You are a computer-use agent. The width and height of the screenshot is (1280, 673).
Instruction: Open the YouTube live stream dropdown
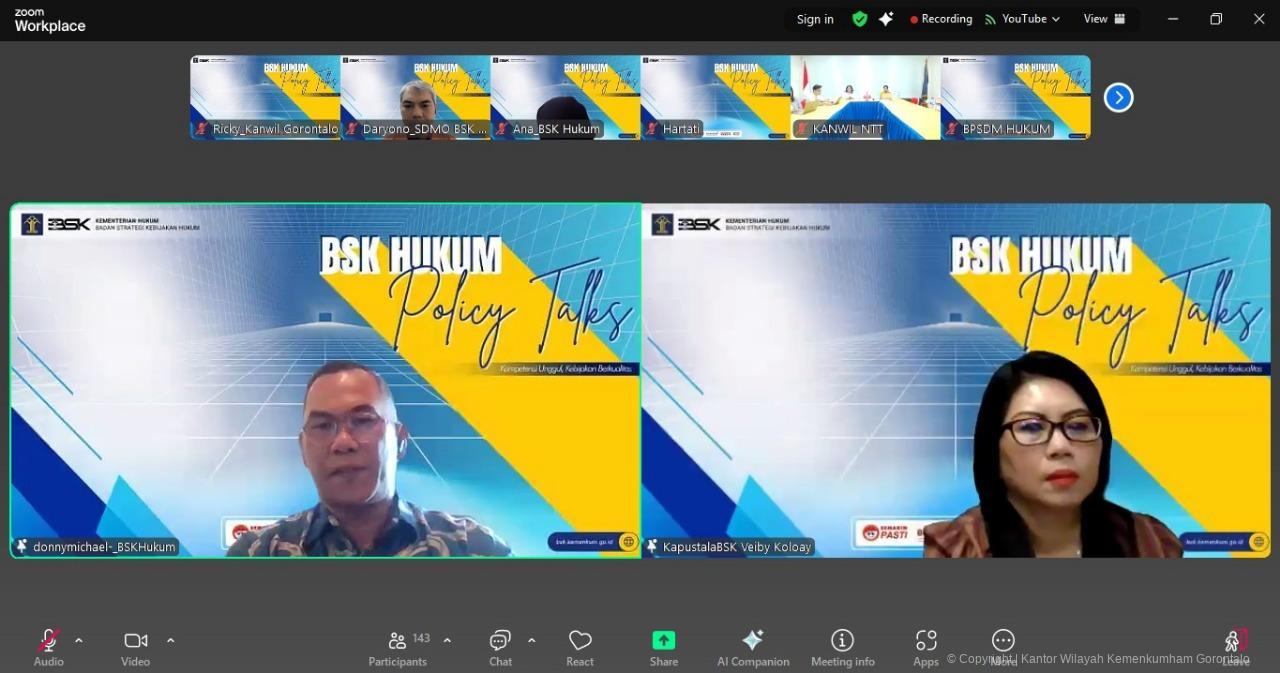point(1022,19)
